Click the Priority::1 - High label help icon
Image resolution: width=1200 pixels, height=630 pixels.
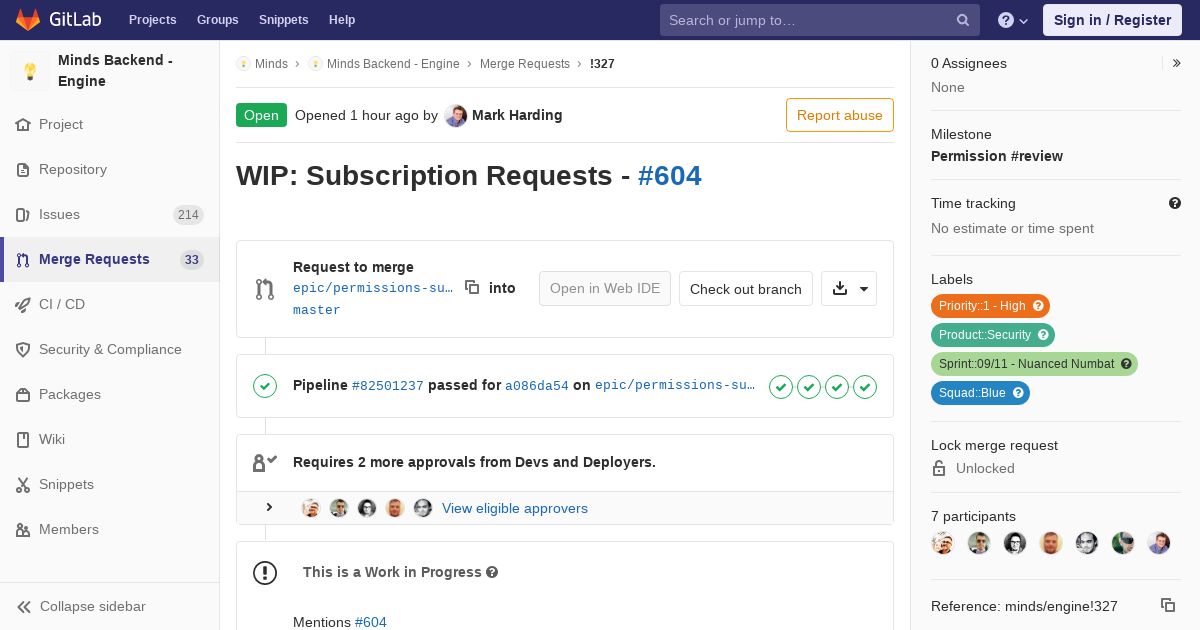coord(1038,306)
